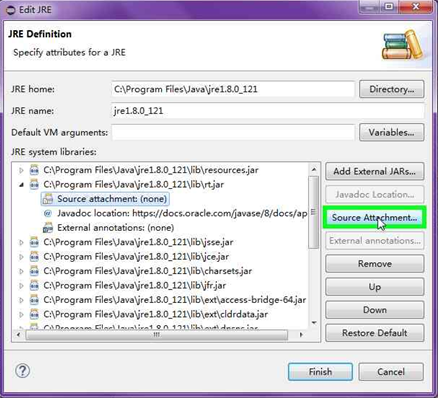Expand the jfr.jar tree node
This screenshot has width=438, height=398.
click(x=21, y=286)
